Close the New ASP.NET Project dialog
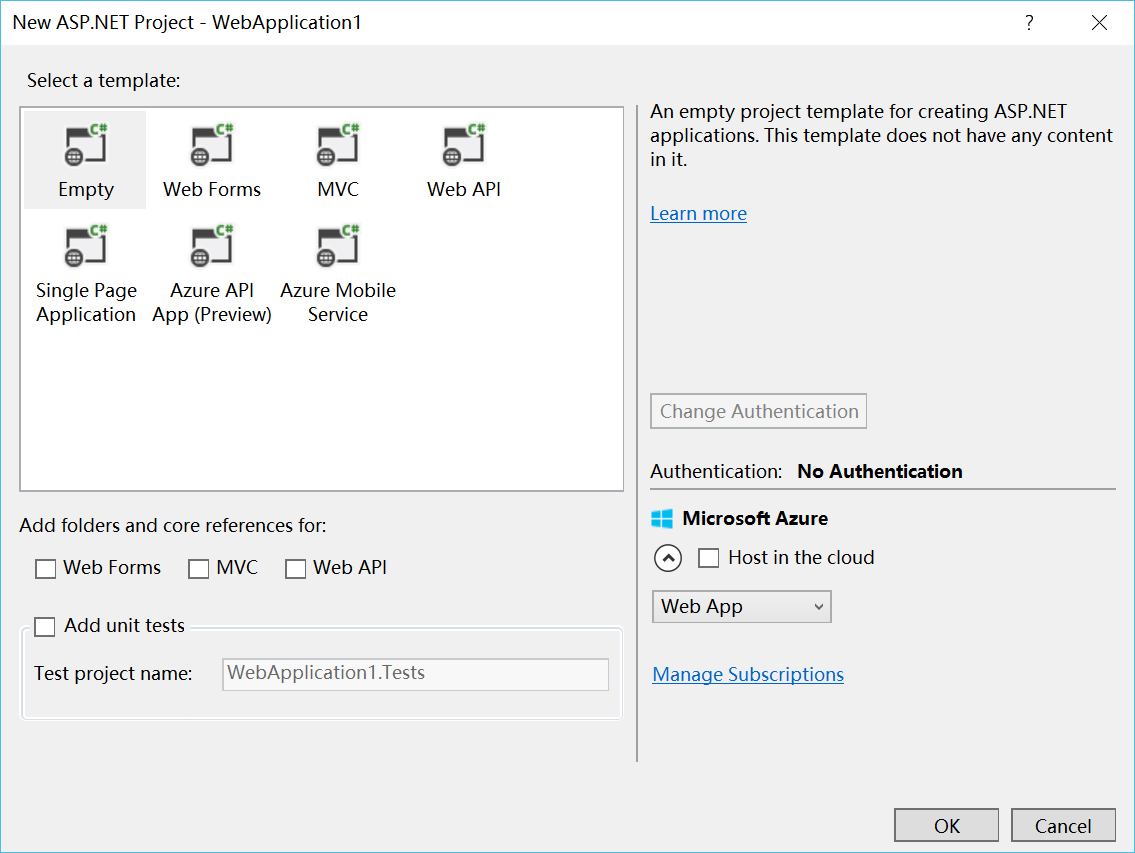 click(x=1099, y=22)
